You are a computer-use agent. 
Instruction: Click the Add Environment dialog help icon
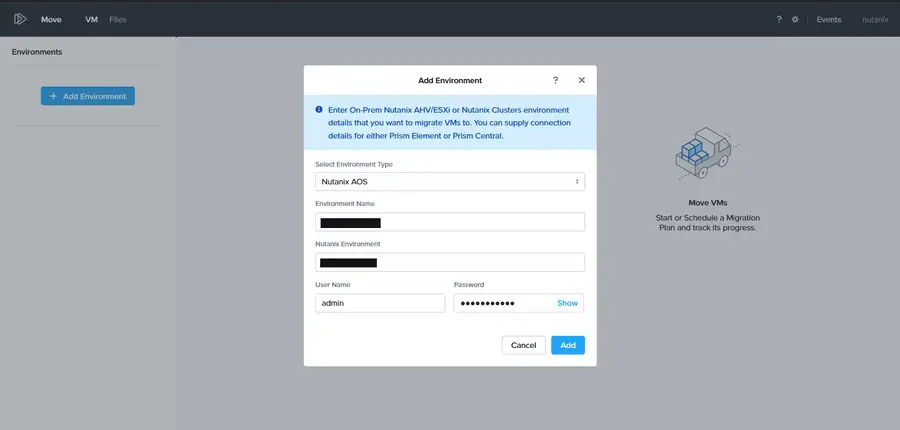click(x=555, y=80)
